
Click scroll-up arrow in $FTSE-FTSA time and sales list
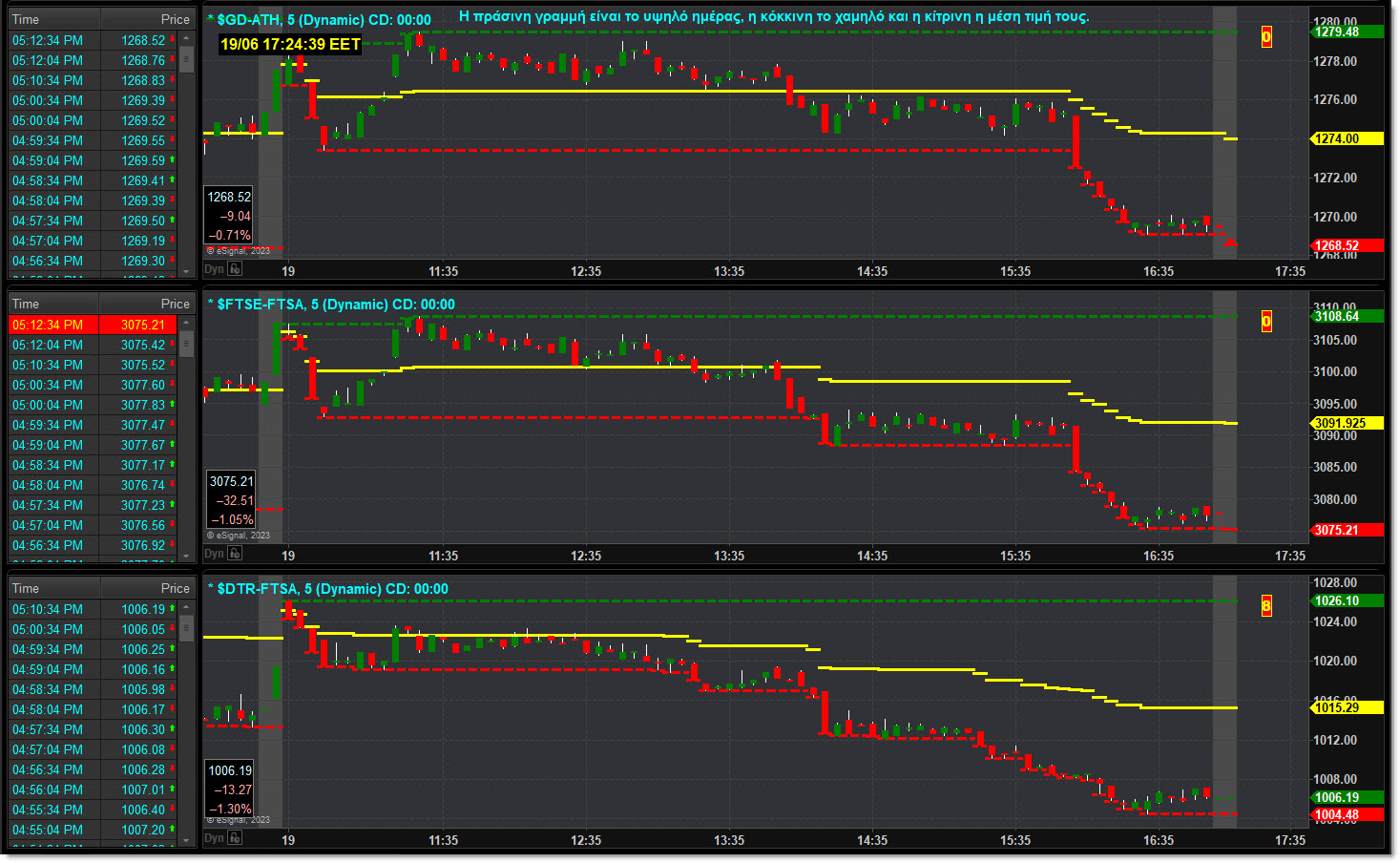(x=186, y=323)
